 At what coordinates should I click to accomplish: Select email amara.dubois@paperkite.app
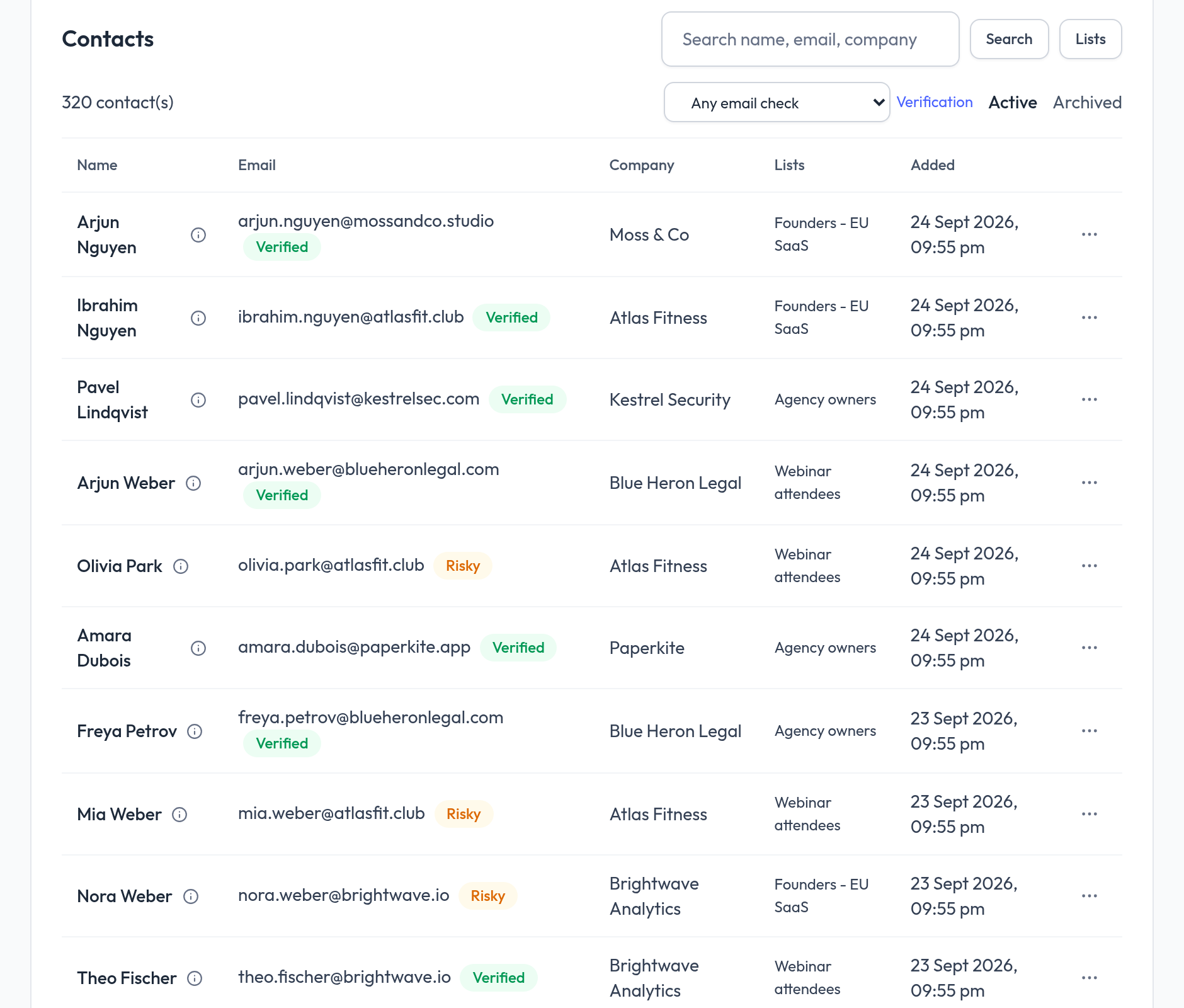(x=354, y=647)
